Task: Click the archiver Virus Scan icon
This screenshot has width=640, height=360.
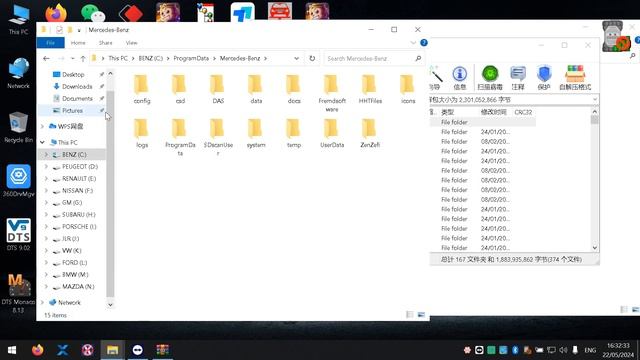Action: (x=490, y=78)
